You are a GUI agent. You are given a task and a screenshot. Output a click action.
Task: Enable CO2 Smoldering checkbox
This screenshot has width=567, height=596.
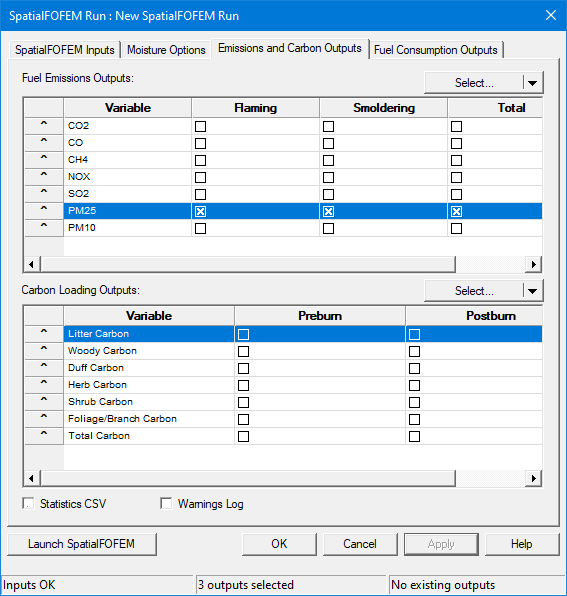click(328, 126)
